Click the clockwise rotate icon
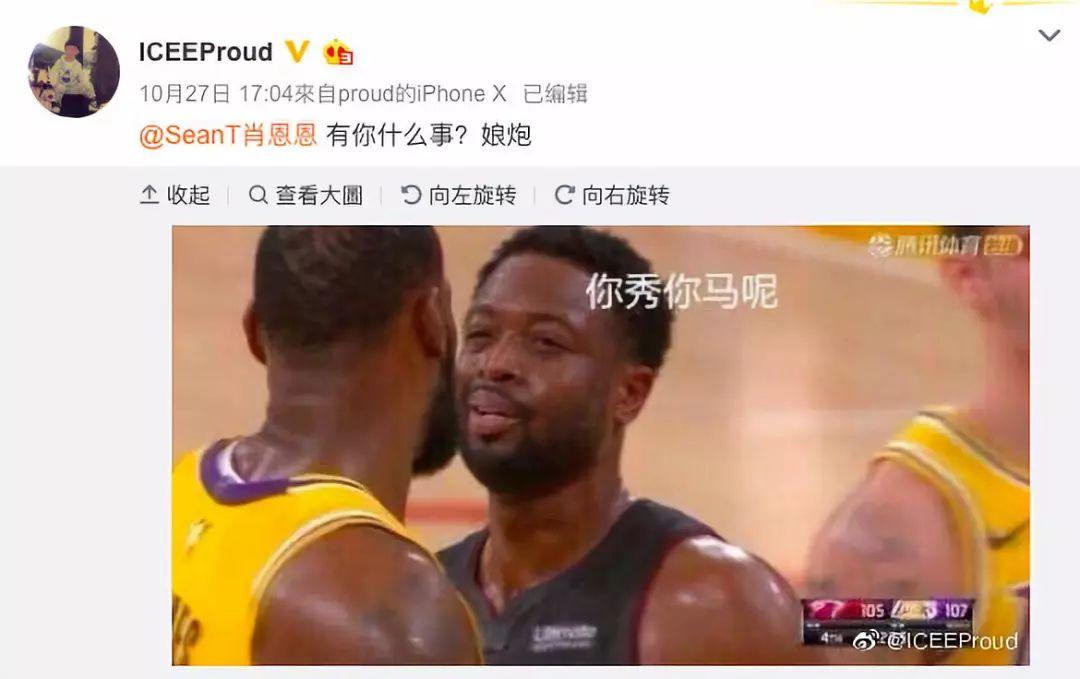1080x679 pixels. (565, 195)
